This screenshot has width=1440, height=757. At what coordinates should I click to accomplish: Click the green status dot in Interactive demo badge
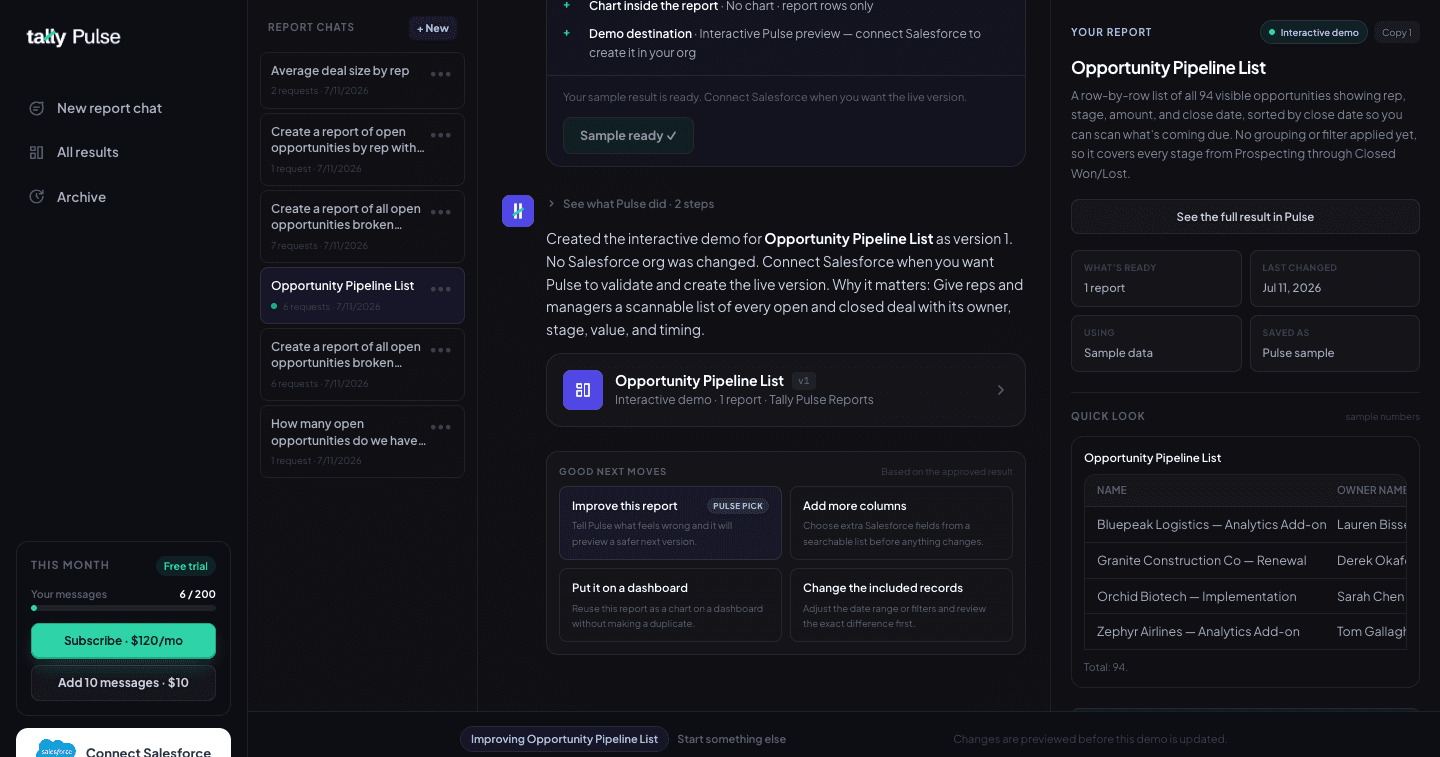1272,33
